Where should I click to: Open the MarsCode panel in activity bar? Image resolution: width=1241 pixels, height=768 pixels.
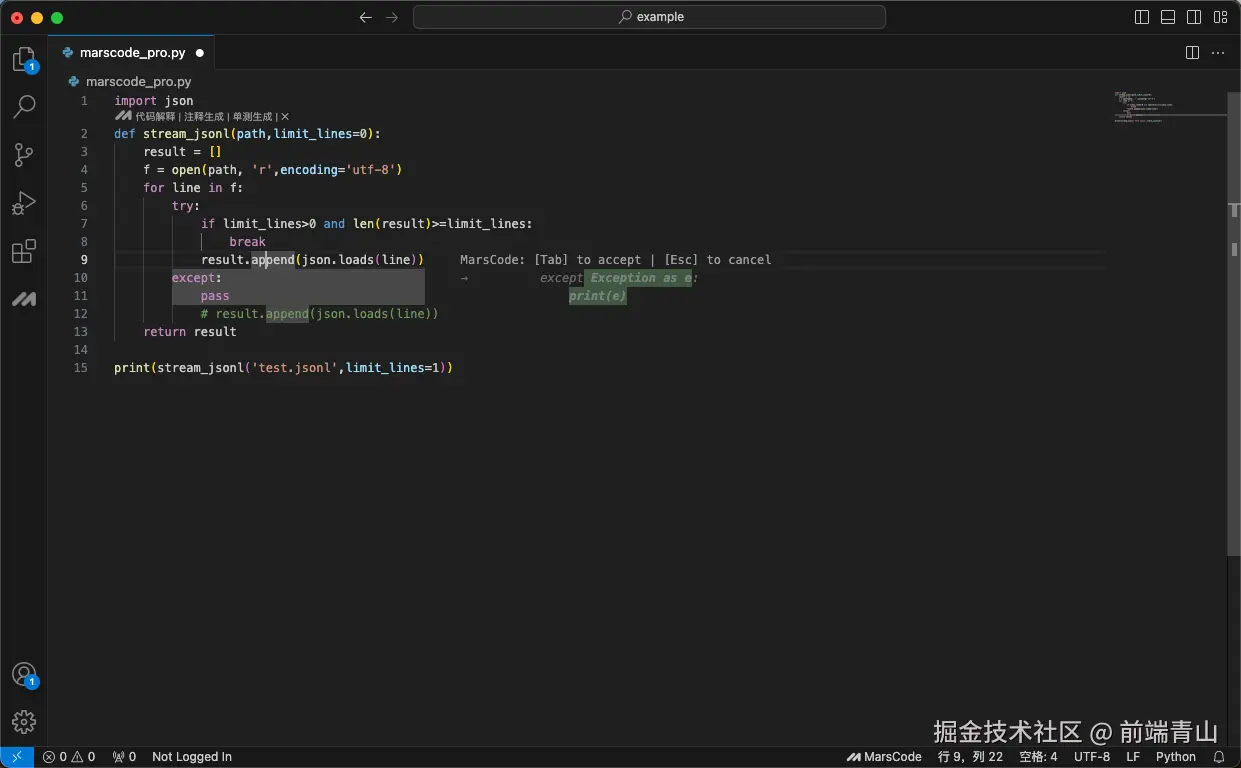click(24, 299)
